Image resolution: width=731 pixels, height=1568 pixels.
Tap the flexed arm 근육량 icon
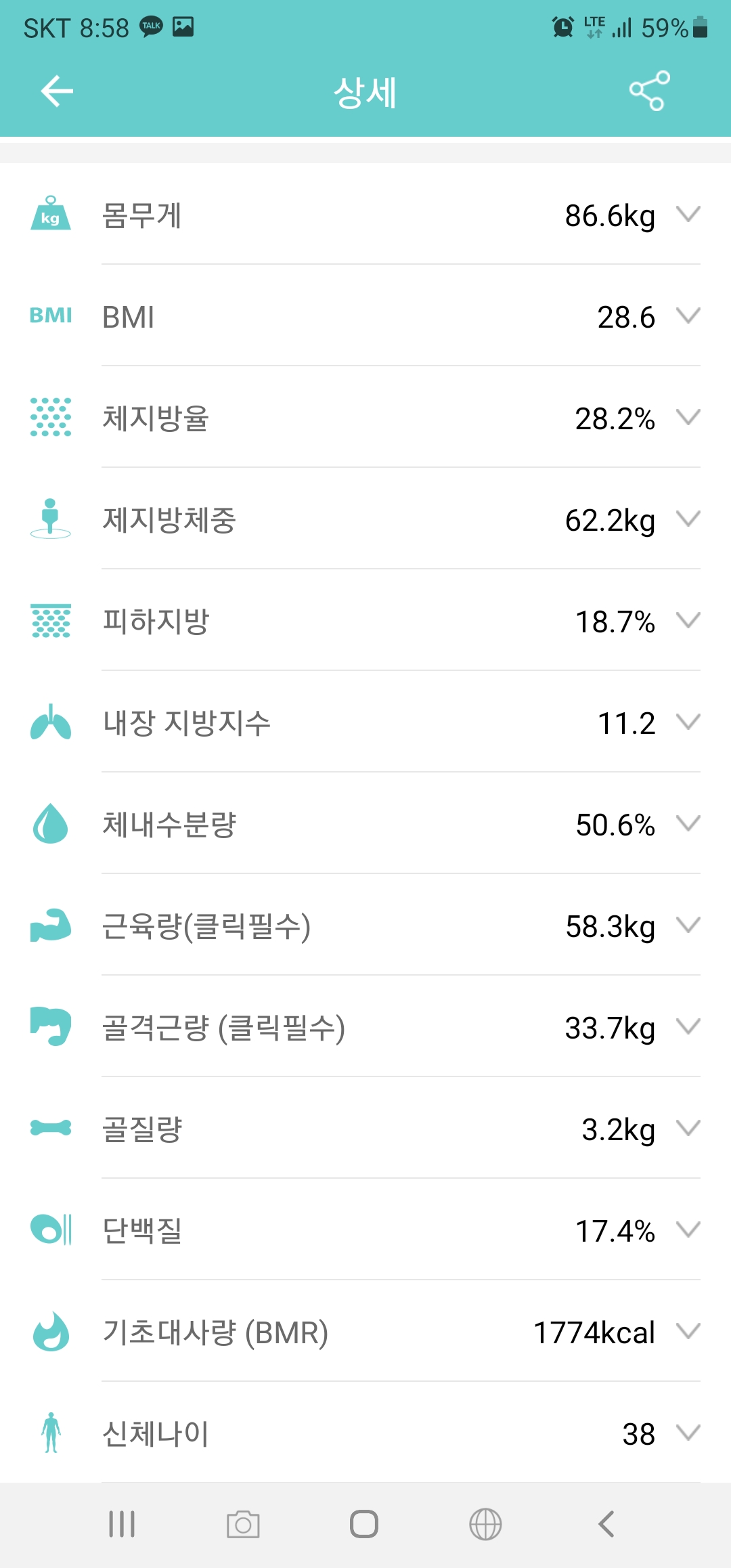tap(51, 925)
